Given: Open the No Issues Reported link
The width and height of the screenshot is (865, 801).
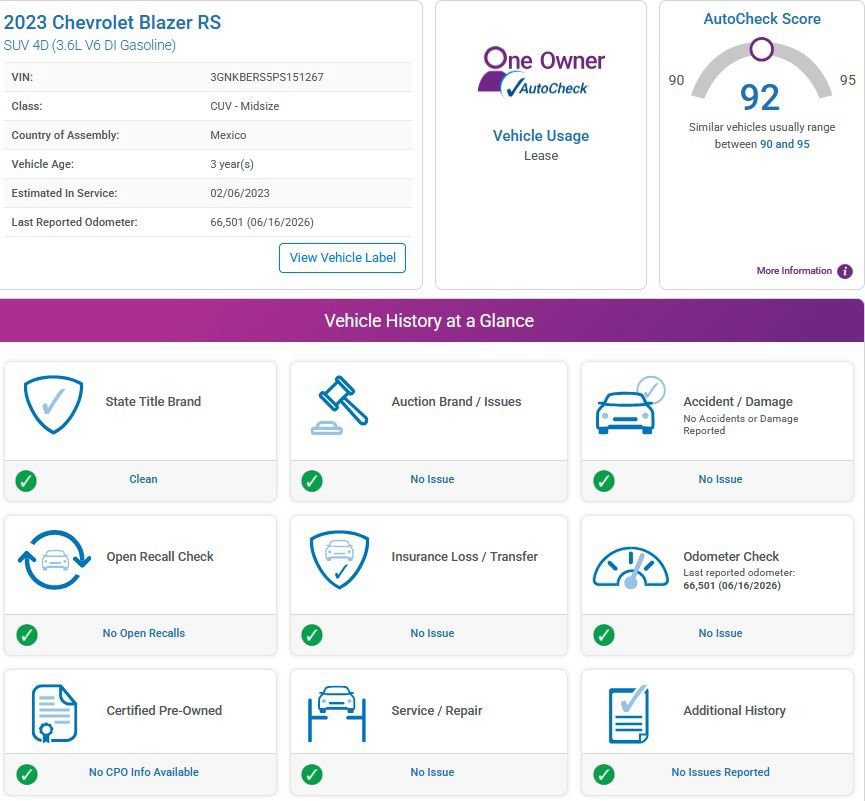Looking at the screenshot, I should (x=720, y=772).
